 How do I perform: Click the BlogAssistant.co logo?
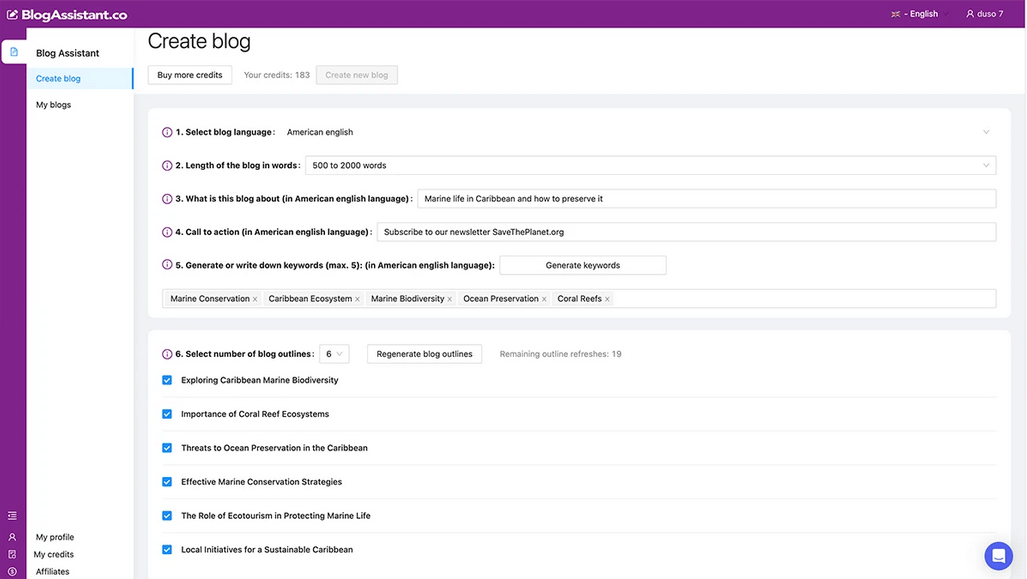coord(66,14)
